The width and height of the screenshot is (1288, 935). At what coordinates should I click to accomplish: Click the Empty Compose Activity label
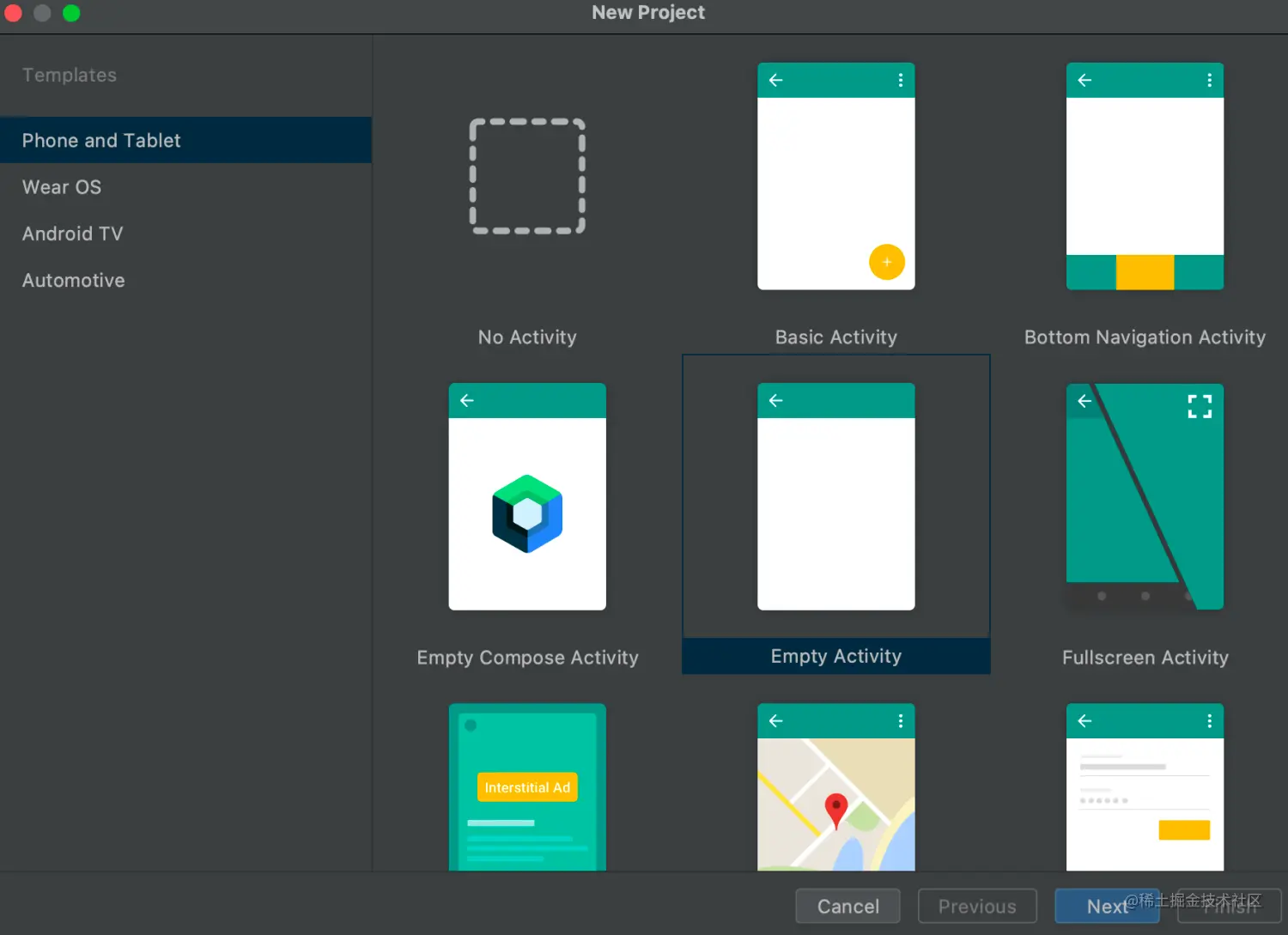pos(527,658)
